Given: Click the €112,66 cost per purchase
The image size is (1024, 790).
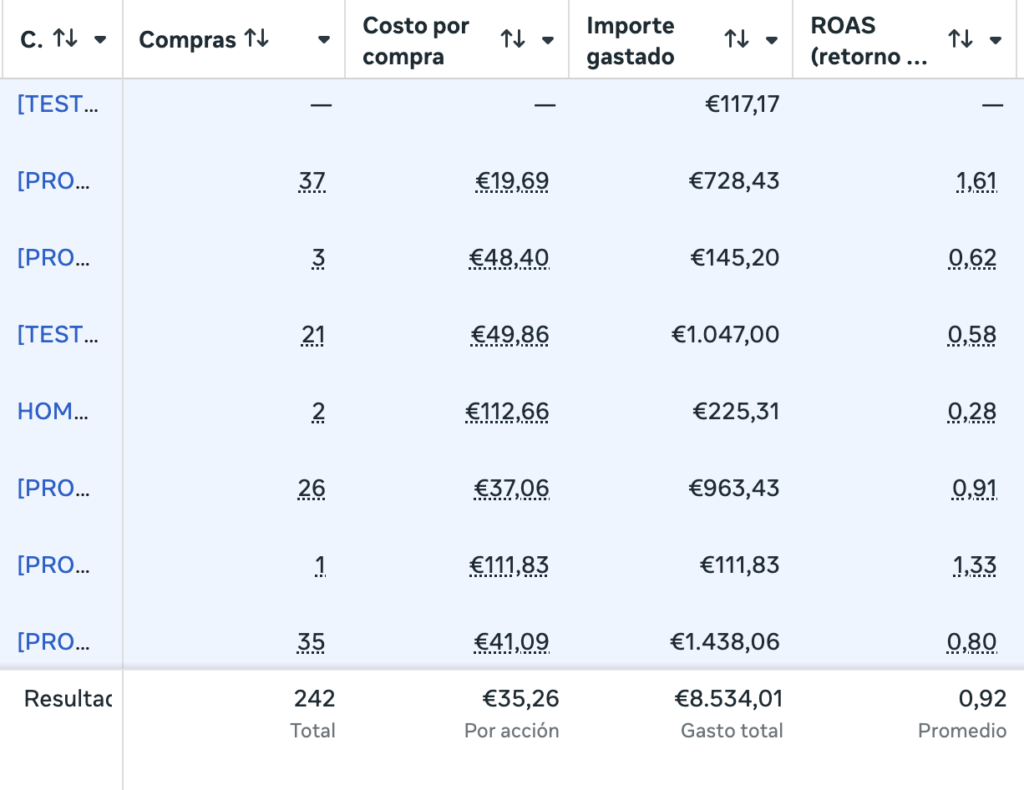Looking at the screenshot, I should coord(507,411).
